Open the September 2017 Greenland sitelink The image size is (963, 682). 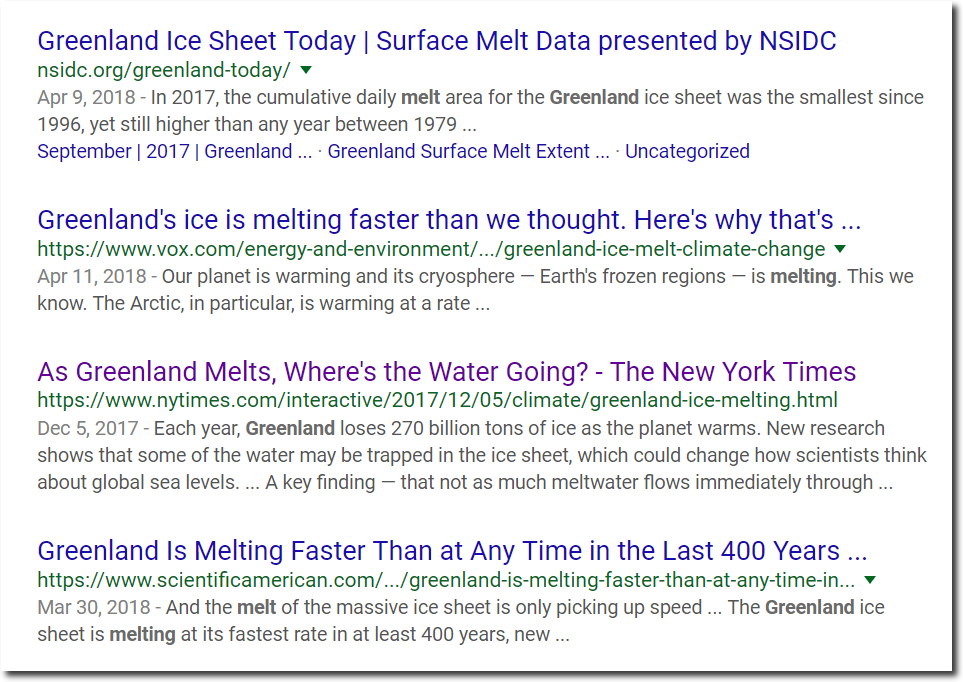tap(174, 151)
